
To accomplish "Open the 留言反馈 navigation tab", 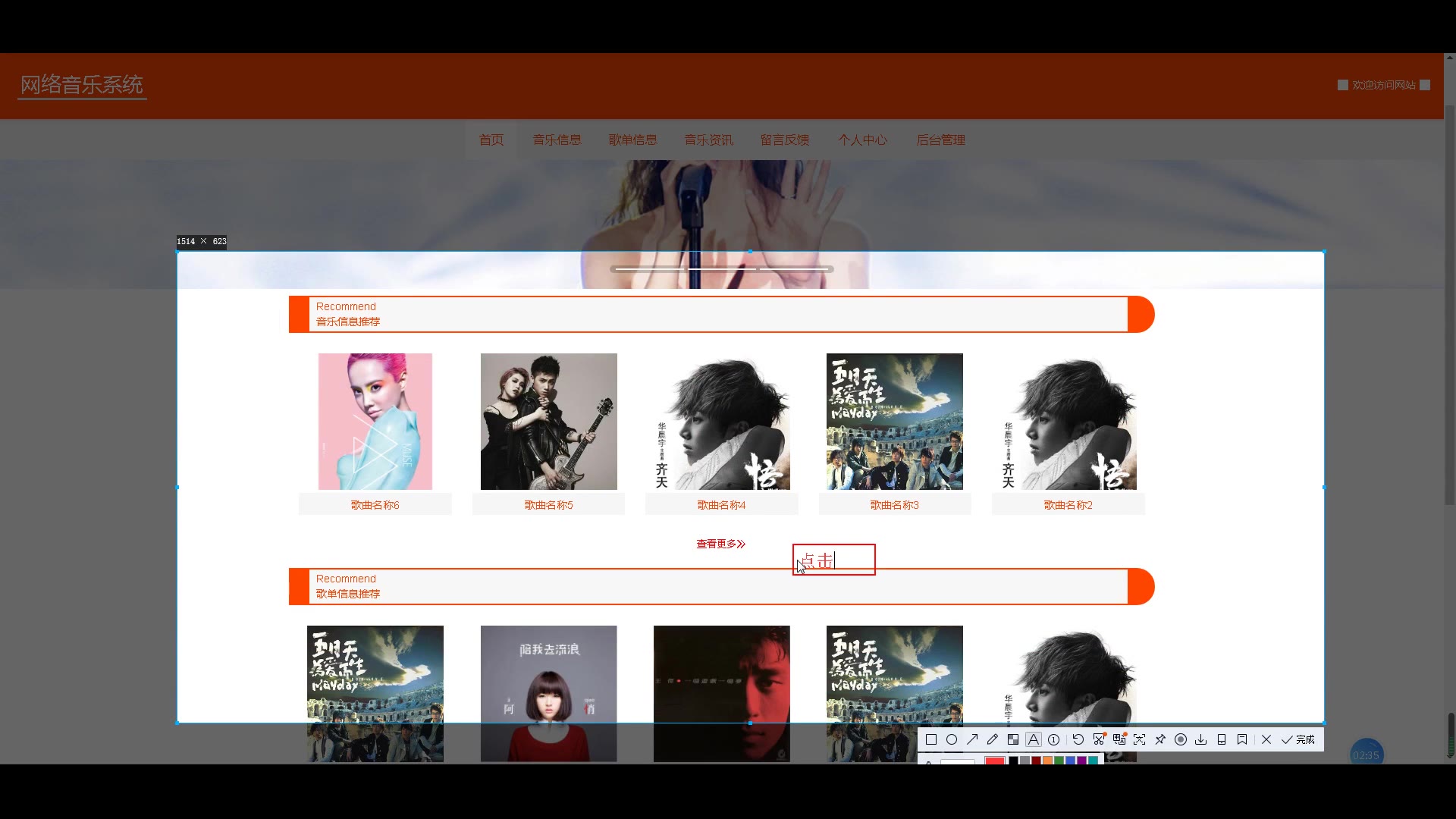I will pyautogui.click(x=785, y=140).
